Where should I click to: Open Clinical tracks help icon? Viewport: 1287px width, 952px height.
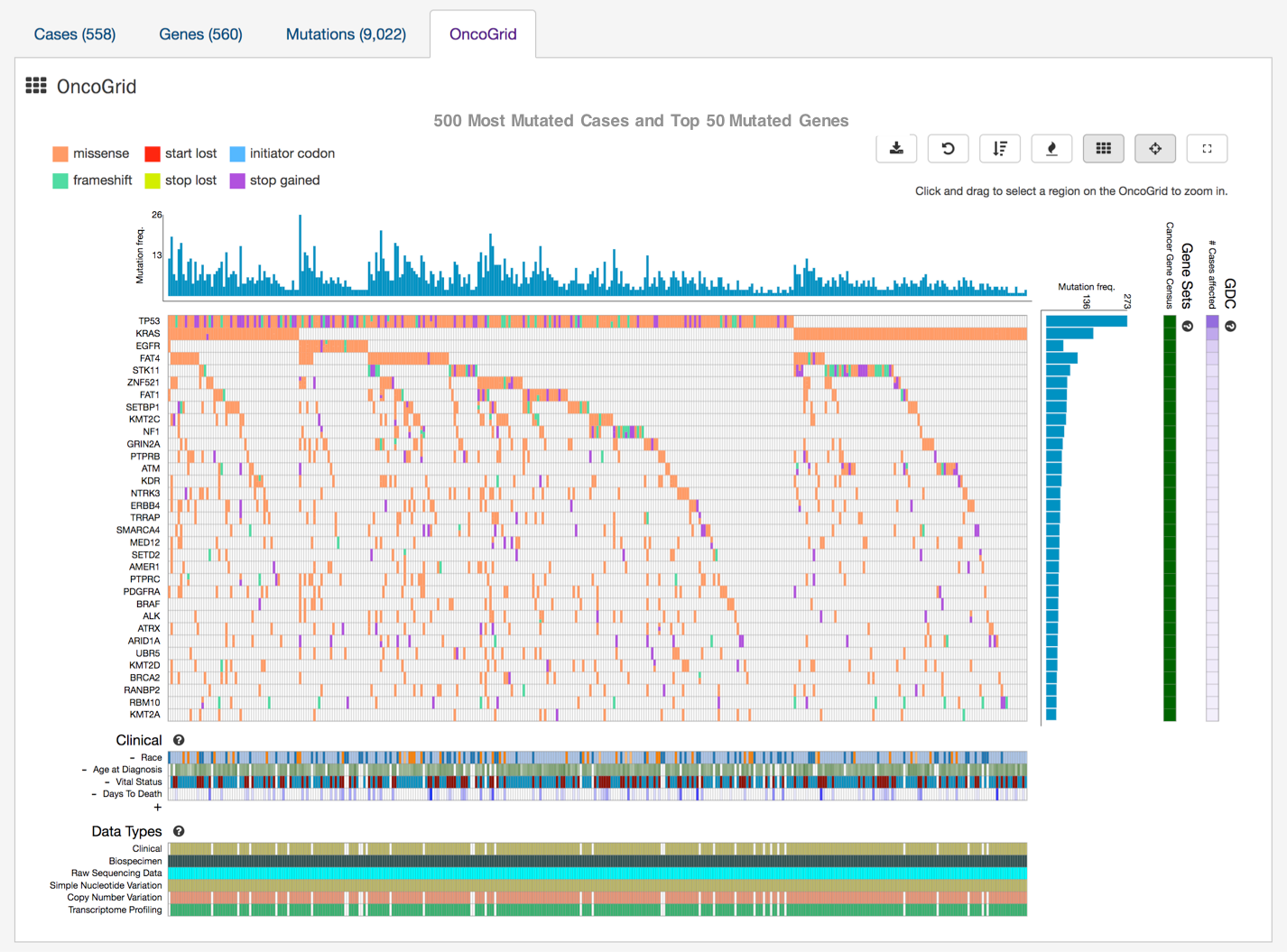point(179,740)
